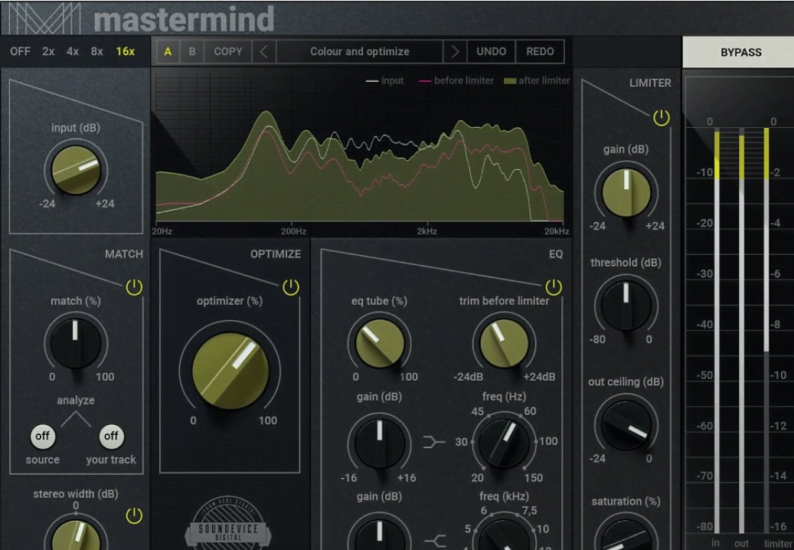Click the 'input' legend label

[x=392, y=81]
